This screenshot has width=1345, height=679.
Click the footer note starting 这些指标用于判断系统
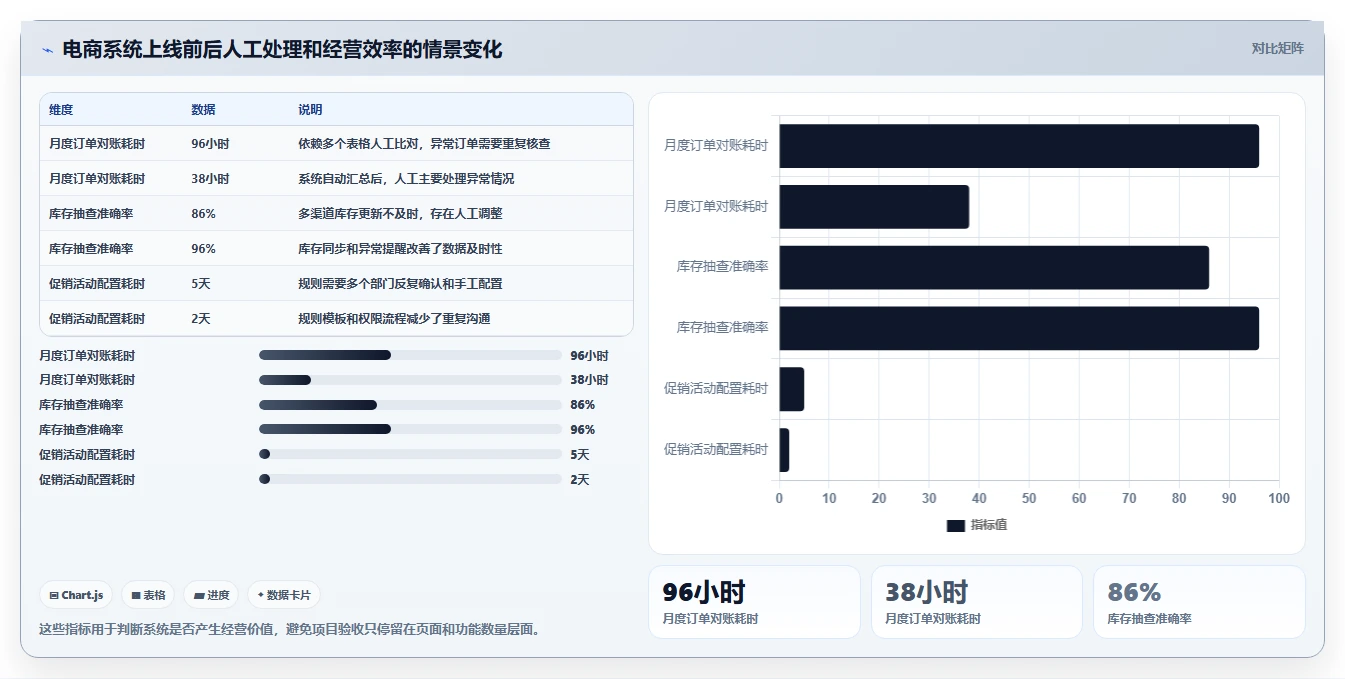click(290, 630)
